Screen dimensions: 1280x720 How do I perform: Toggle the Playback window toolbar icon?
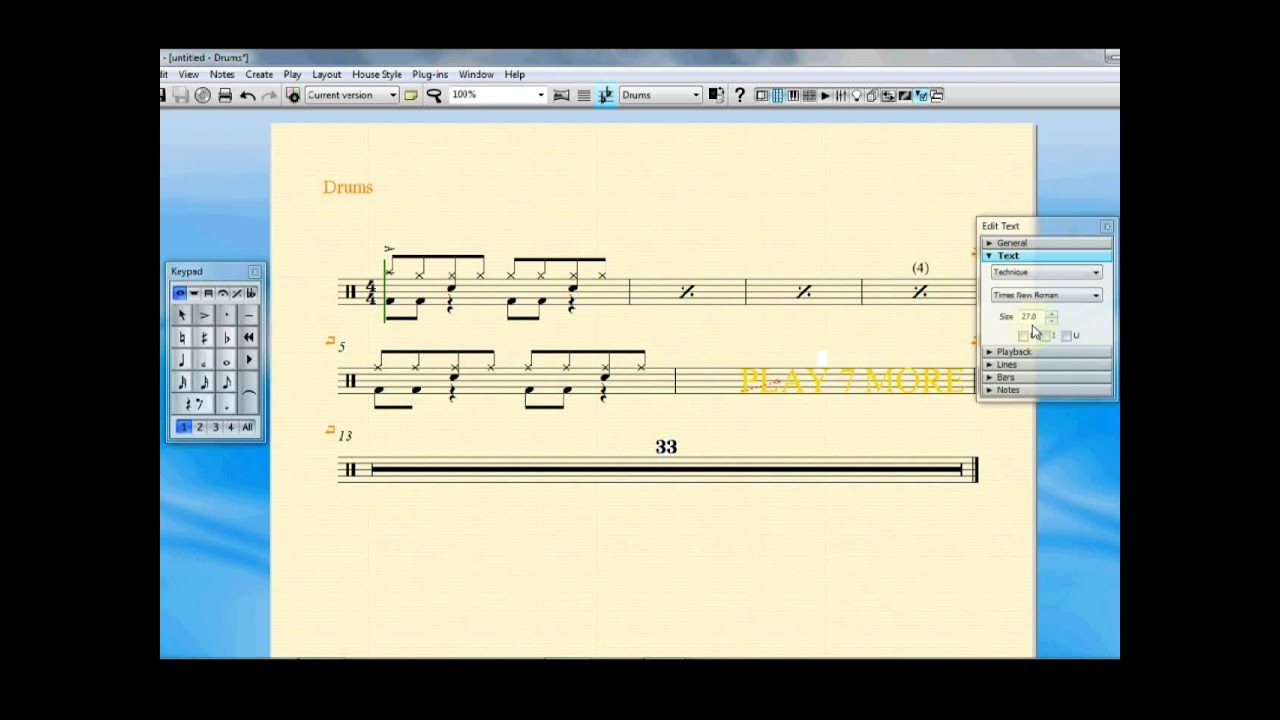click(x=824, y=95)
